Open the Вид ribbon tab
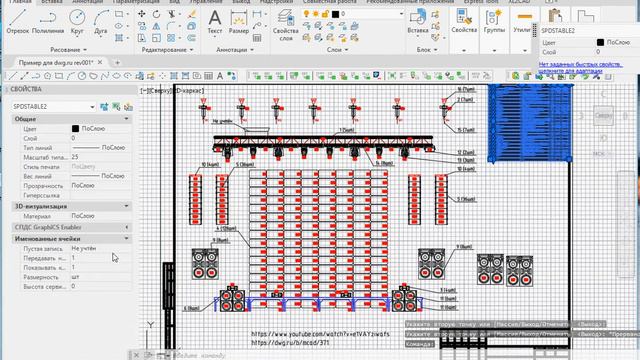 point(175,2)
